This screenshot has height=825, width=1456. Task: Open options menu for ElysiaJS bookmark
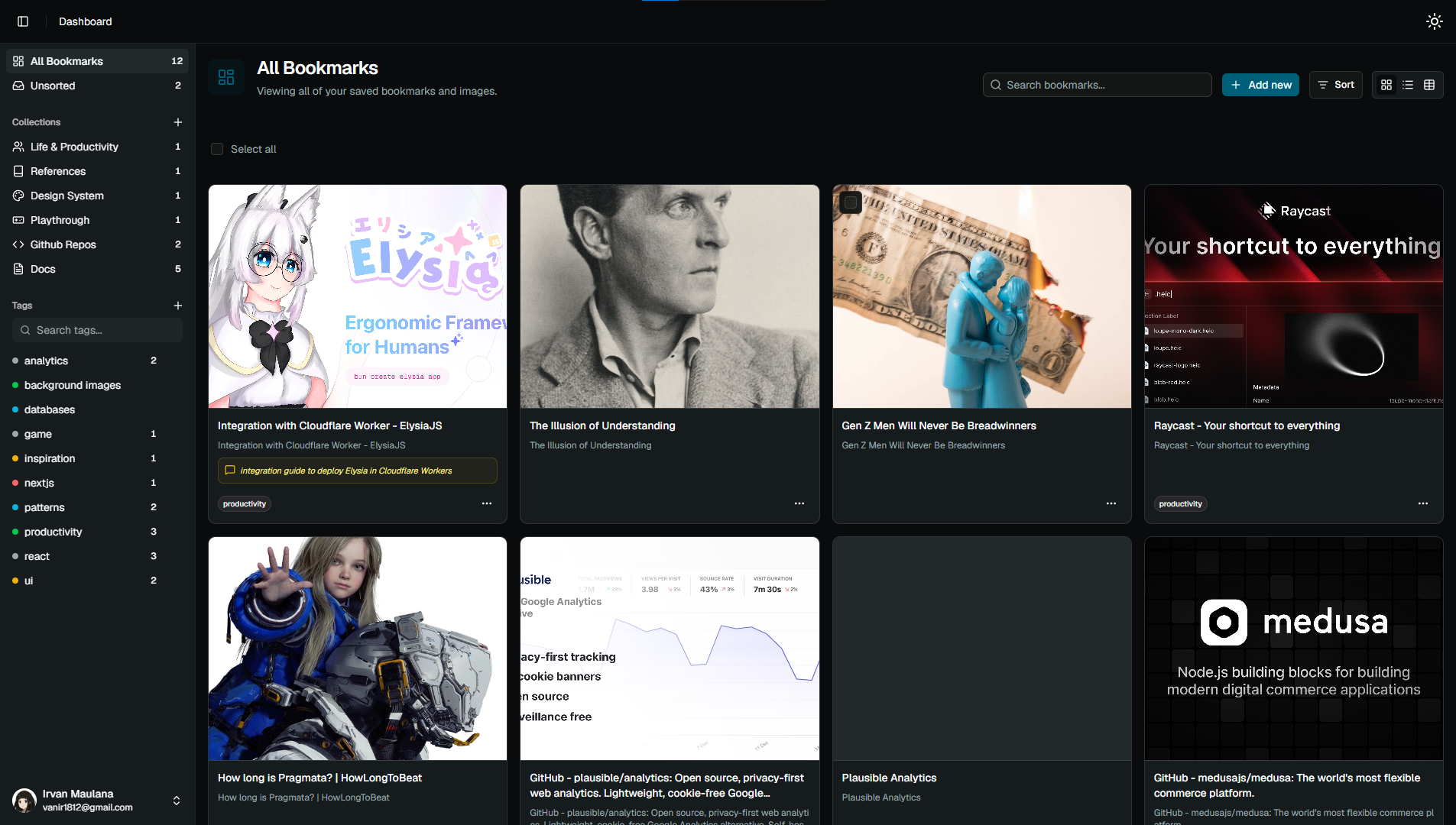coord(487,503)
